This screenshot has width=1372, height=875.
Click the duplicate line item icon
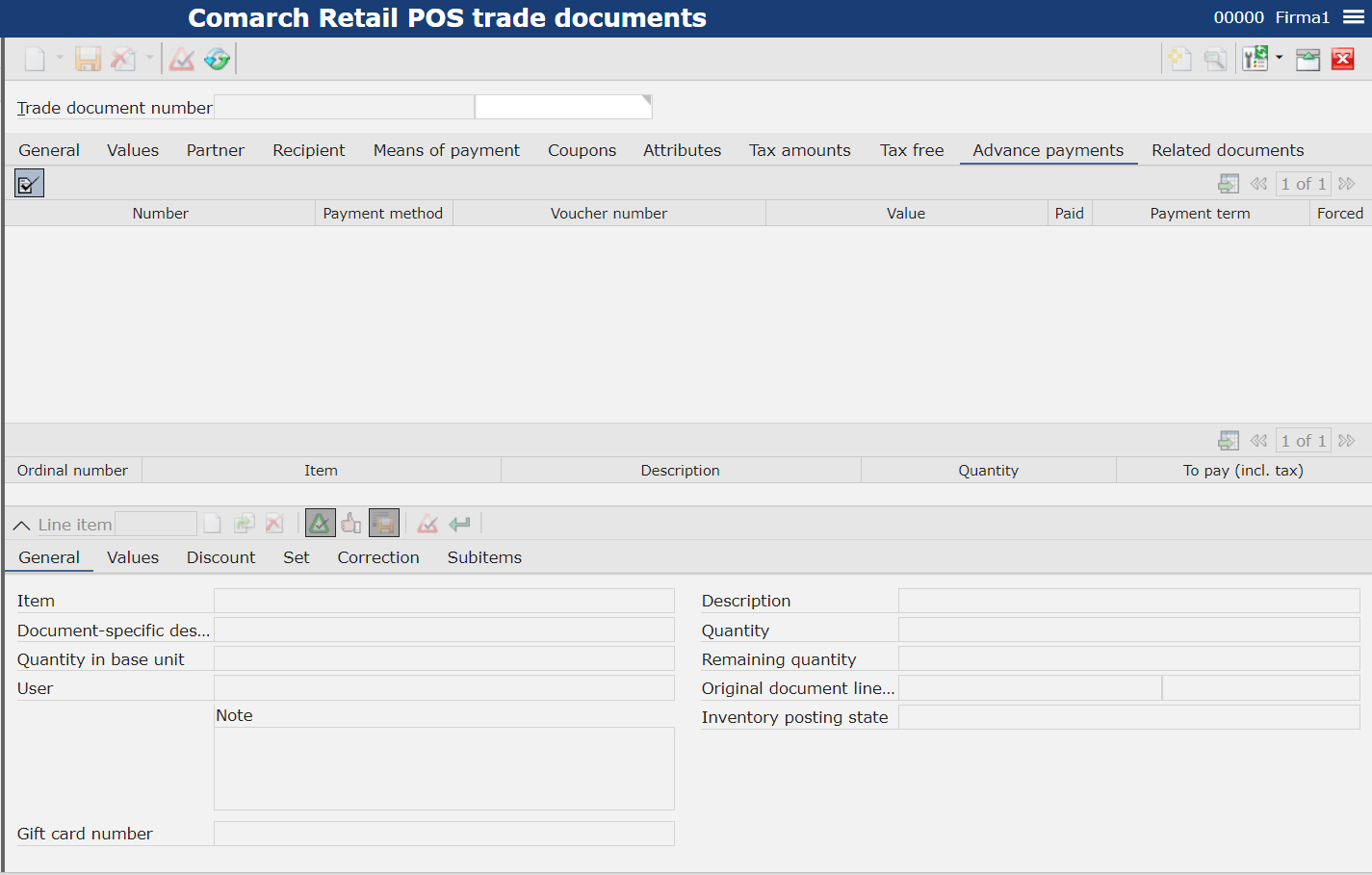coord(244,524)
